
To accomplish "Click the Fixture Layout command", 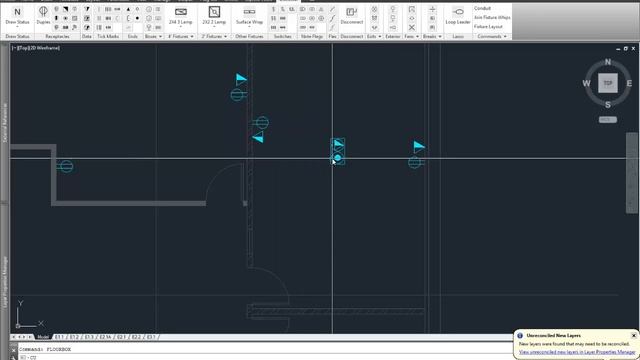I will pyautogui.click(x=488, y=27).
